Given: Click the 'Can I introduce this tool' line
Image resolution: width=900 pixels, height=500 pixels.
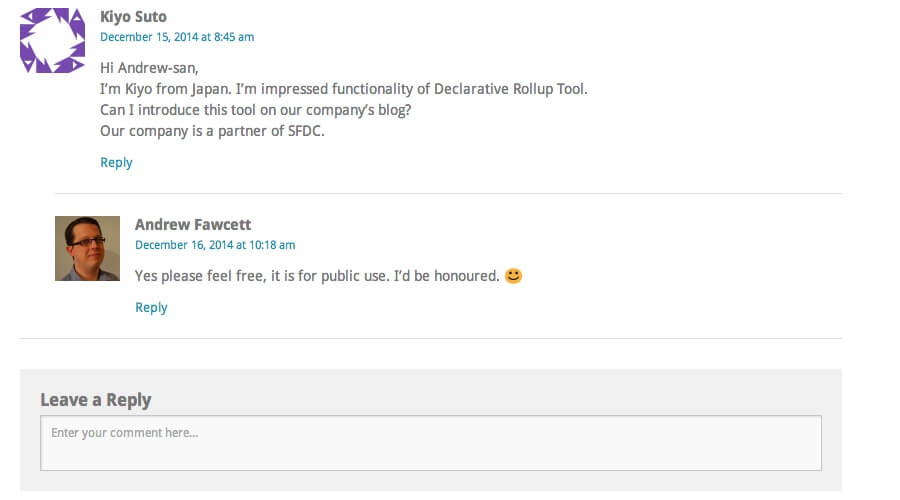Looking at the screenshot, I should (x=255, y=110).
